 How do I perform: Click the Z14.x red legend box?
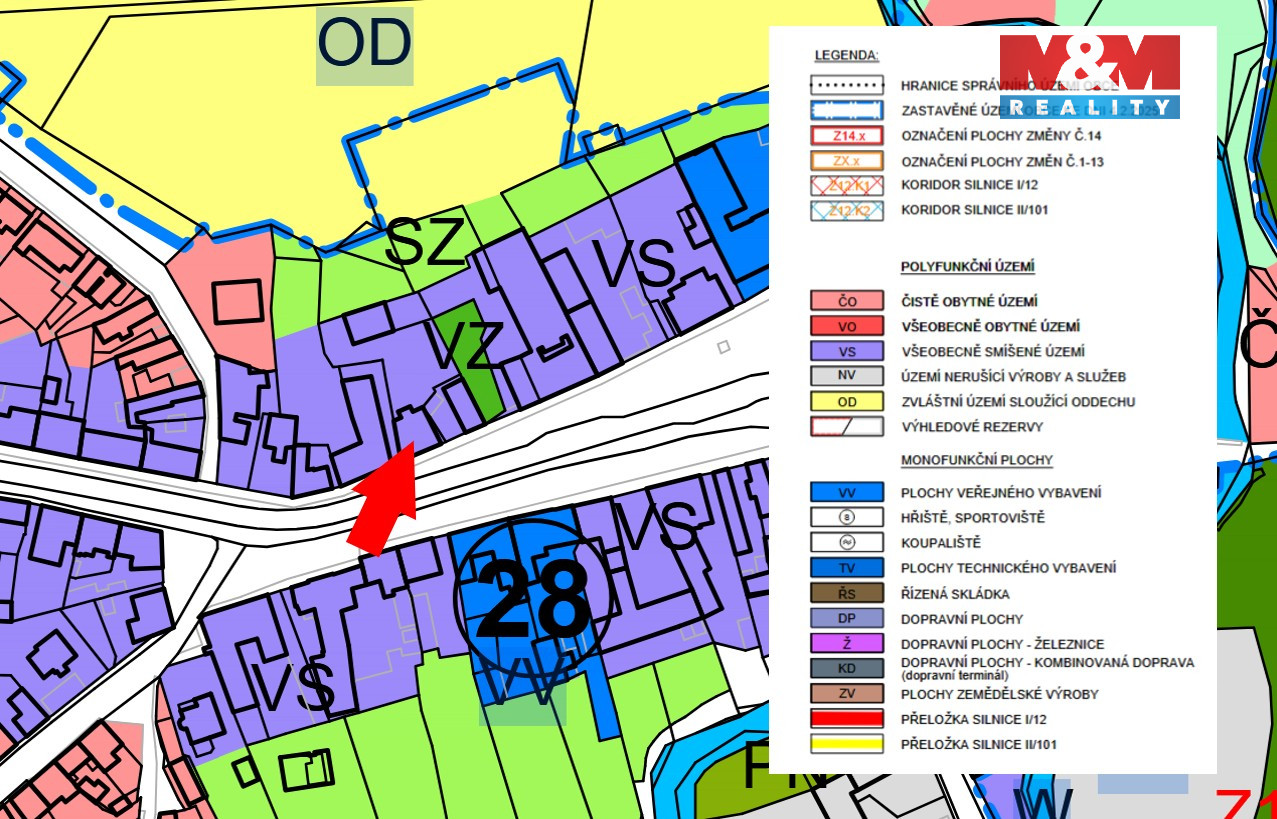[846, 136]
